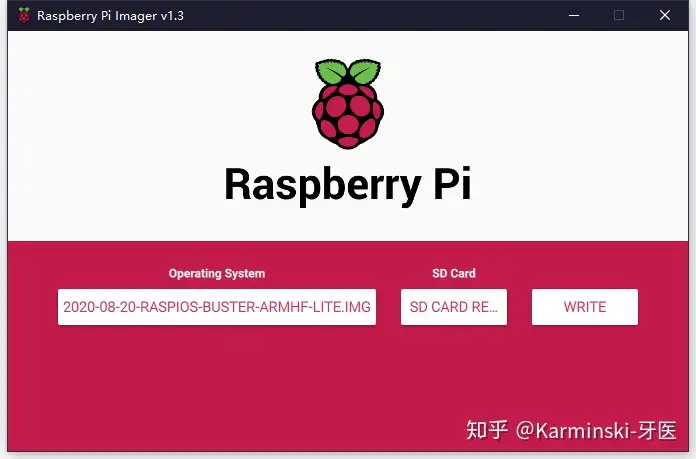Click the disabled maximize window button
696x459 pixels.
pyautogui.click(x=619, y=15)
